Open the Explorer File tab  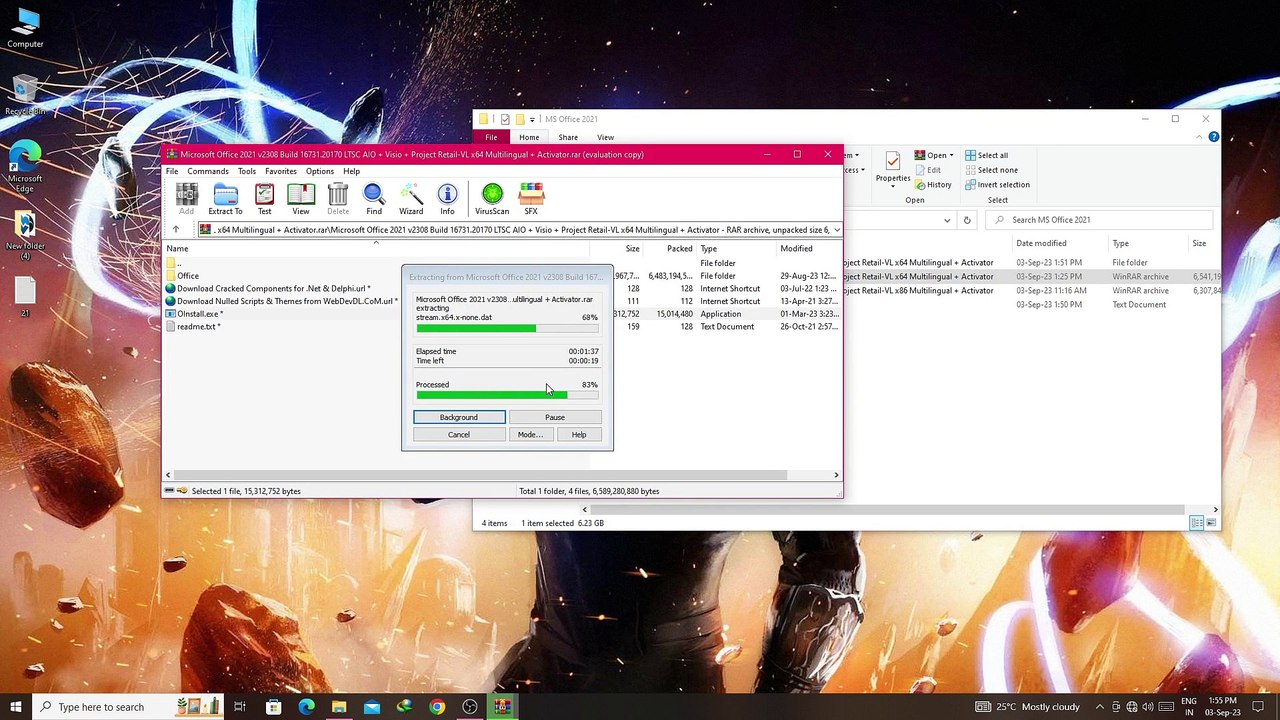(491, 137)
